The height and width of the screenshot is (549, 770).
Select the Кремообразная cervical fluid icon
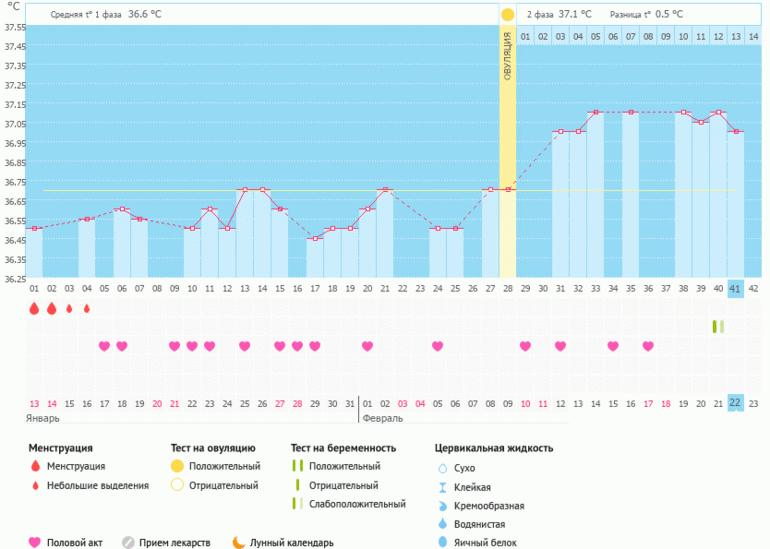[443, 505]
